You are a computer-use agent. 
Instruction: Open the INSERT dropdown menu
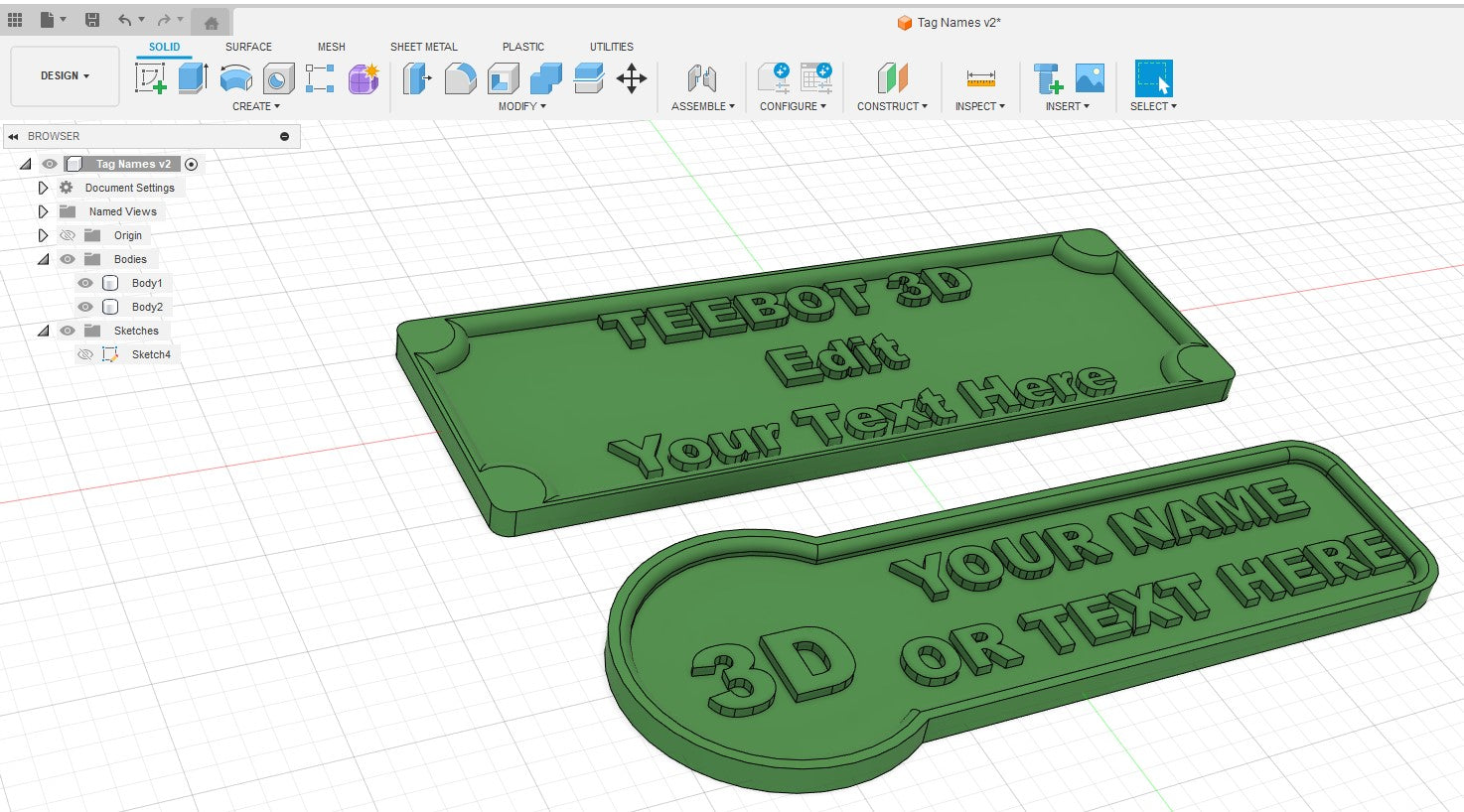coord(1068,106)
